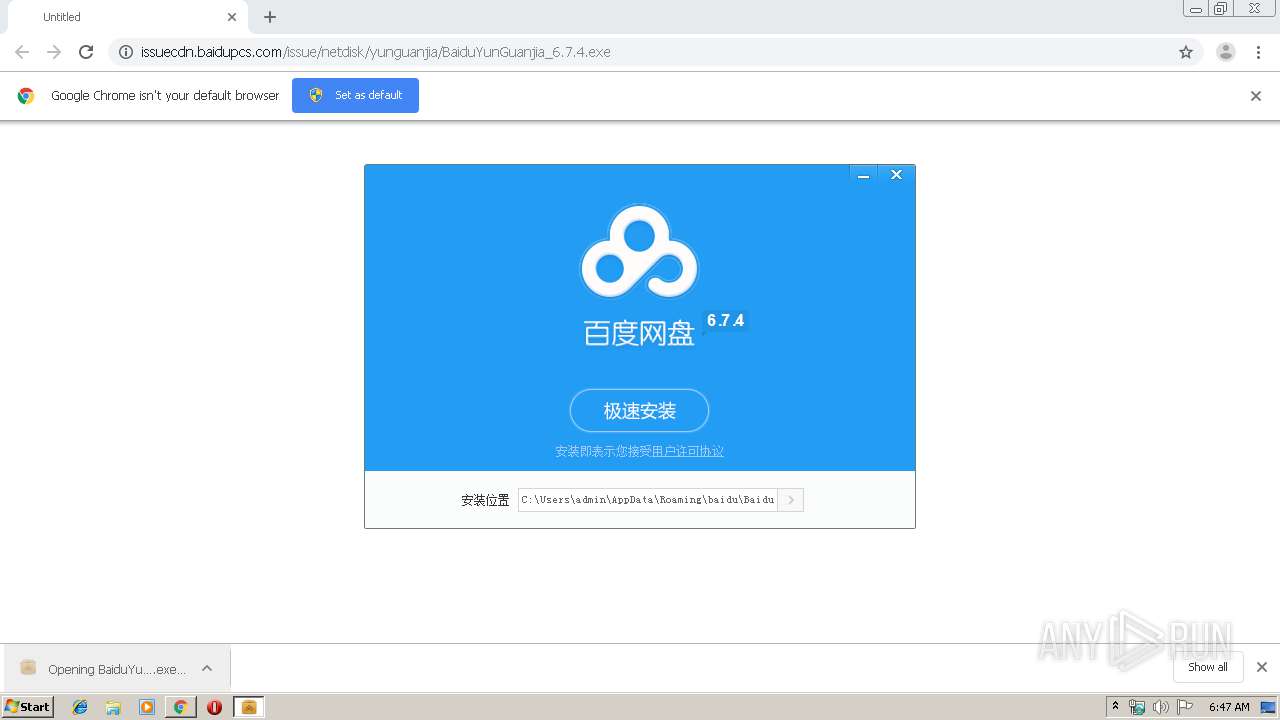This screenshot has width=1280, height=720.
Task: Open the volume speaker tray icon
Action: [1160, 707]
